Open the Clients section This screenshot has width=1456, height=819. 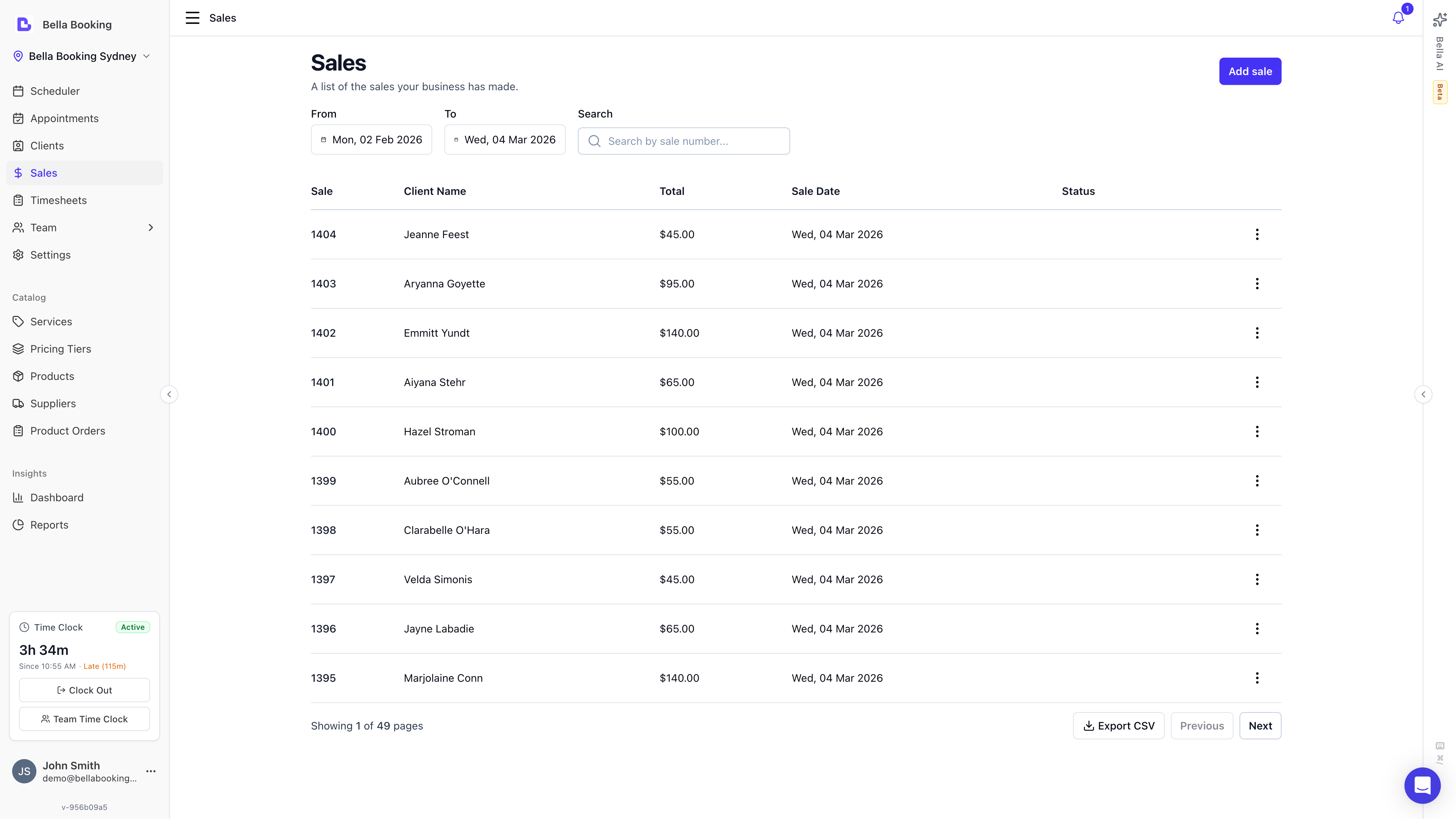[x=47, y=145]
